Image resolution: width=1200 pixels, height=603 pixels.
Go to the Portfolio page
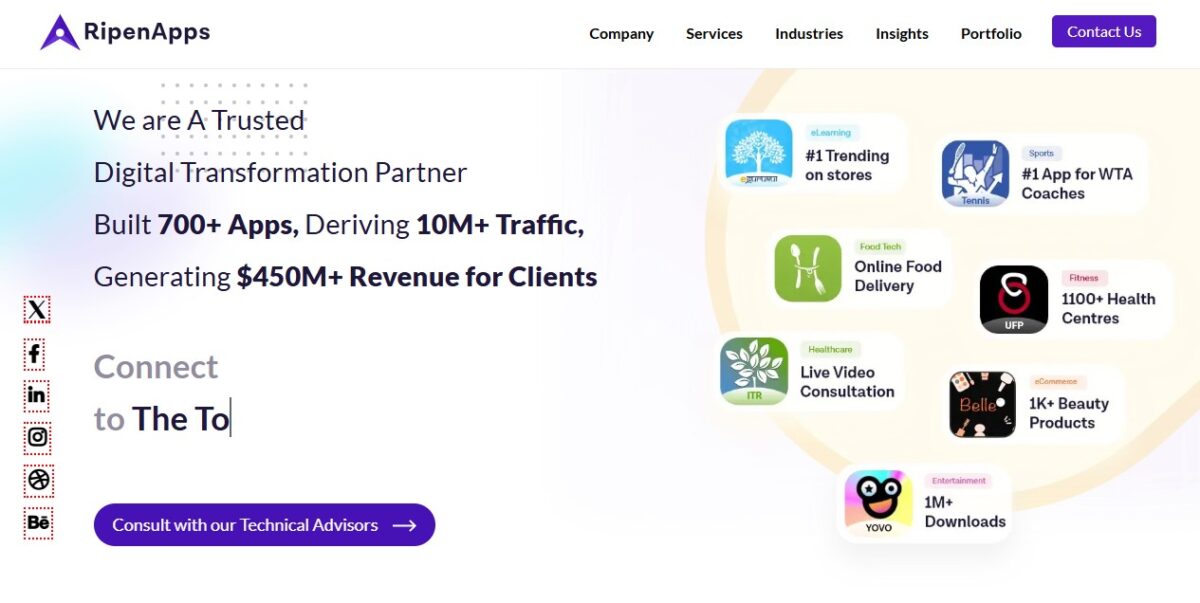click(991, 34)
